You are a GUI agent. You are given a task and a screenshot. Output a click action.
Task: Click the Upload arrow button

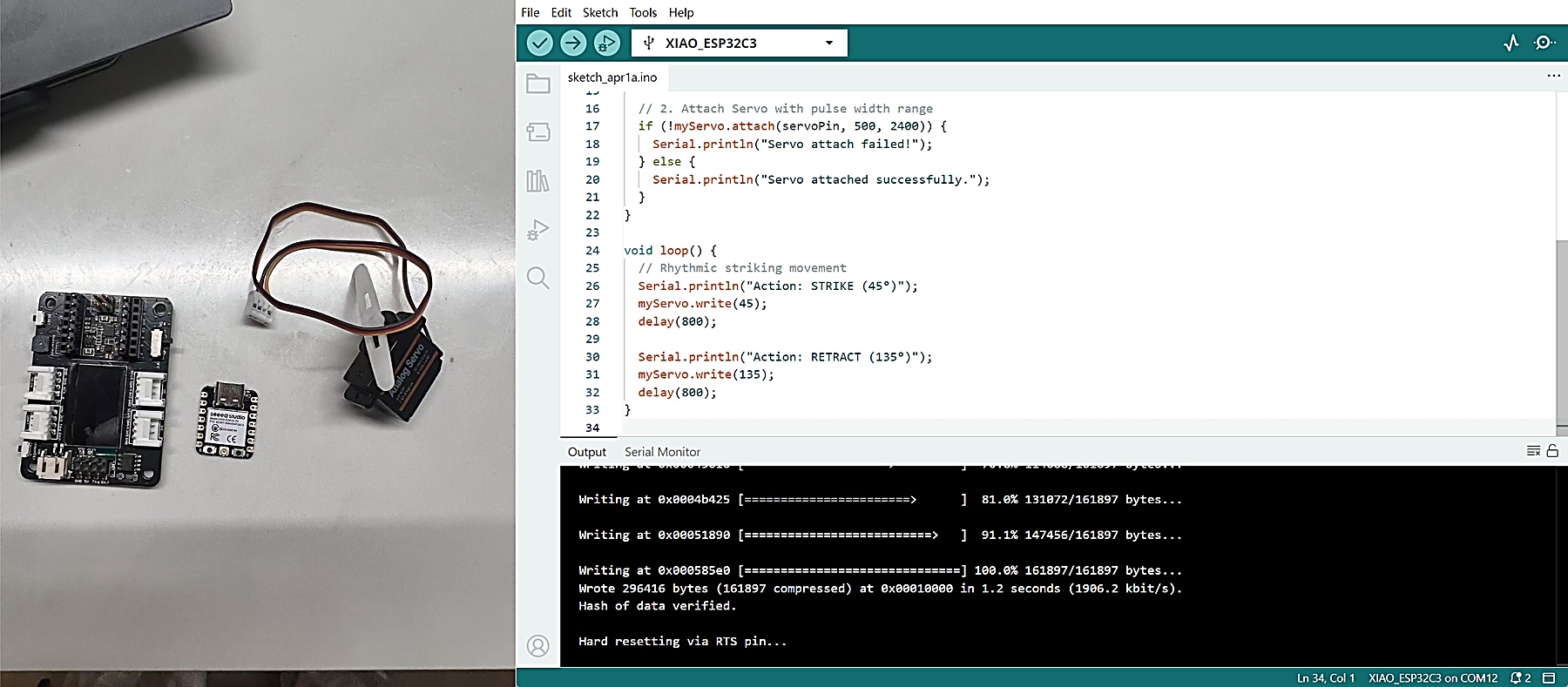[x=573, y=43]
